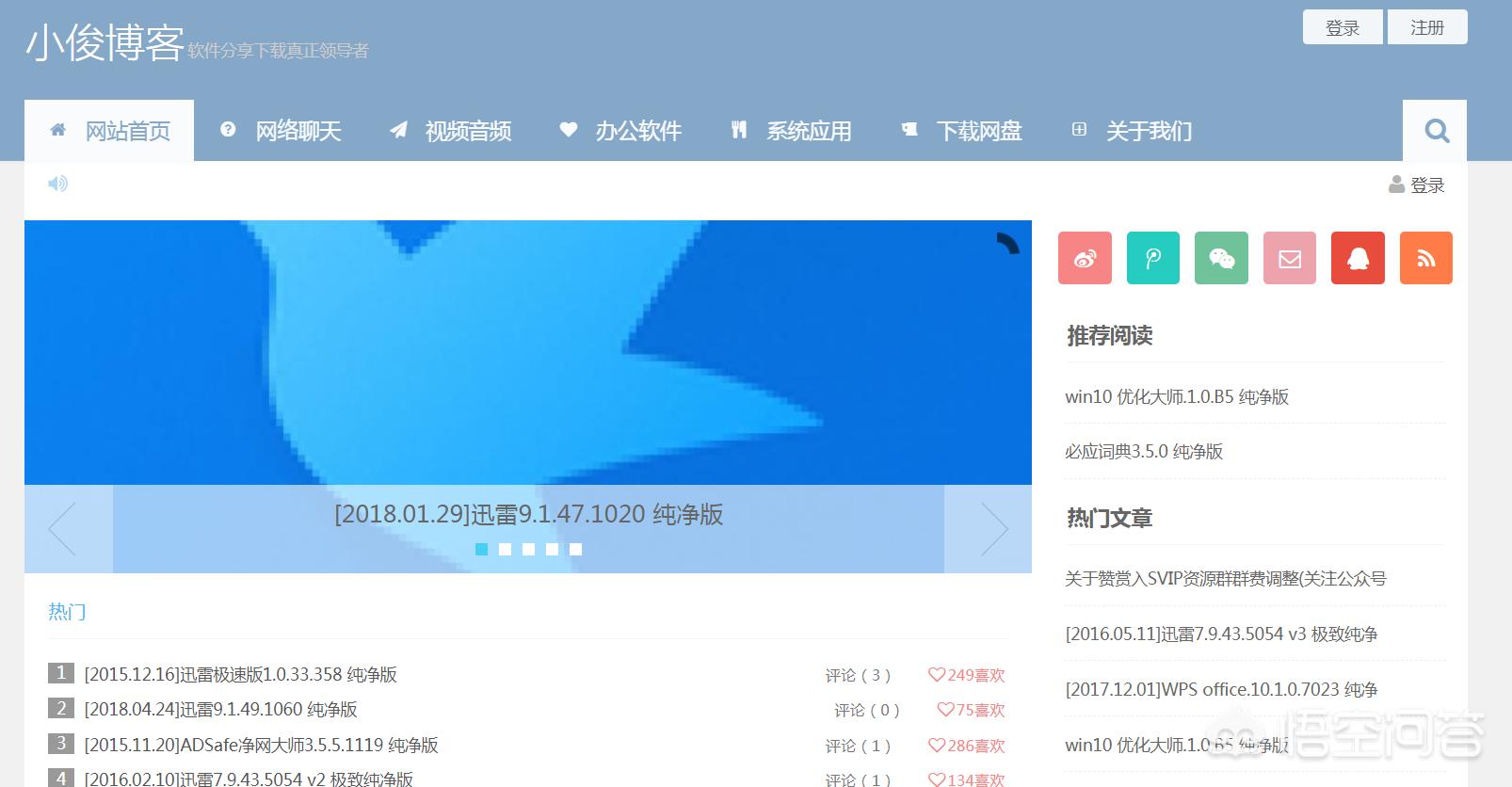Open 必应词典3.5.0 纯净版 link
The image size is (1512, 787).
tap(1144, 451)
